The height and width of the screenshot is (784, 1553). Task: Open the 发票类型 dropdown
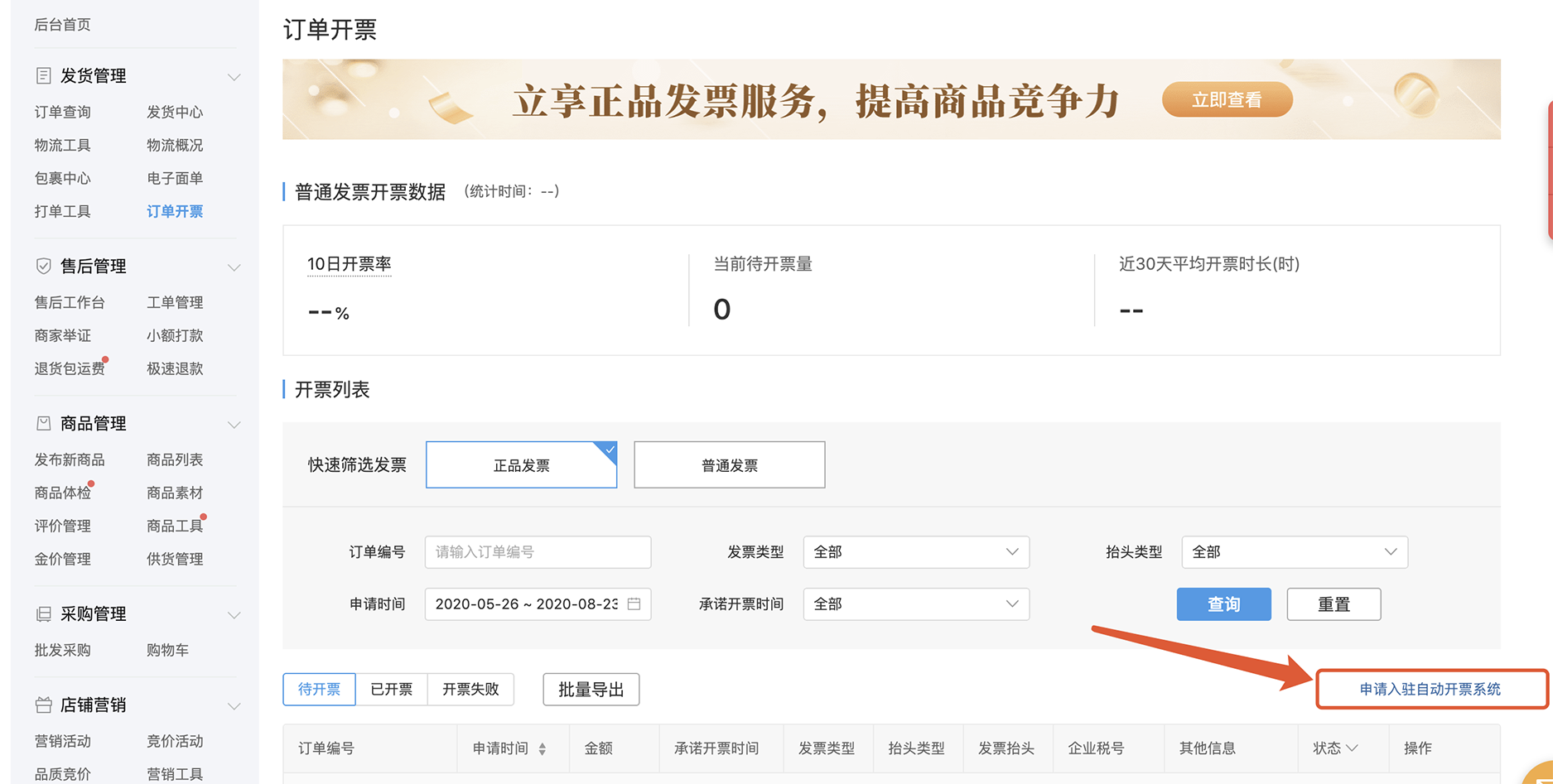point(915,552)
